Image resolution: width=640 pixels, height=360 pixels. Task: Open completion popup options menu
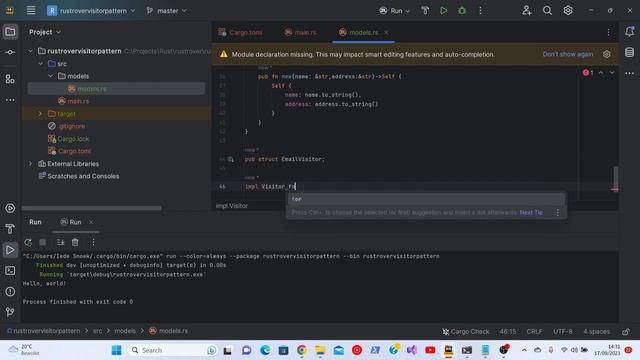[x=558, y=213]
